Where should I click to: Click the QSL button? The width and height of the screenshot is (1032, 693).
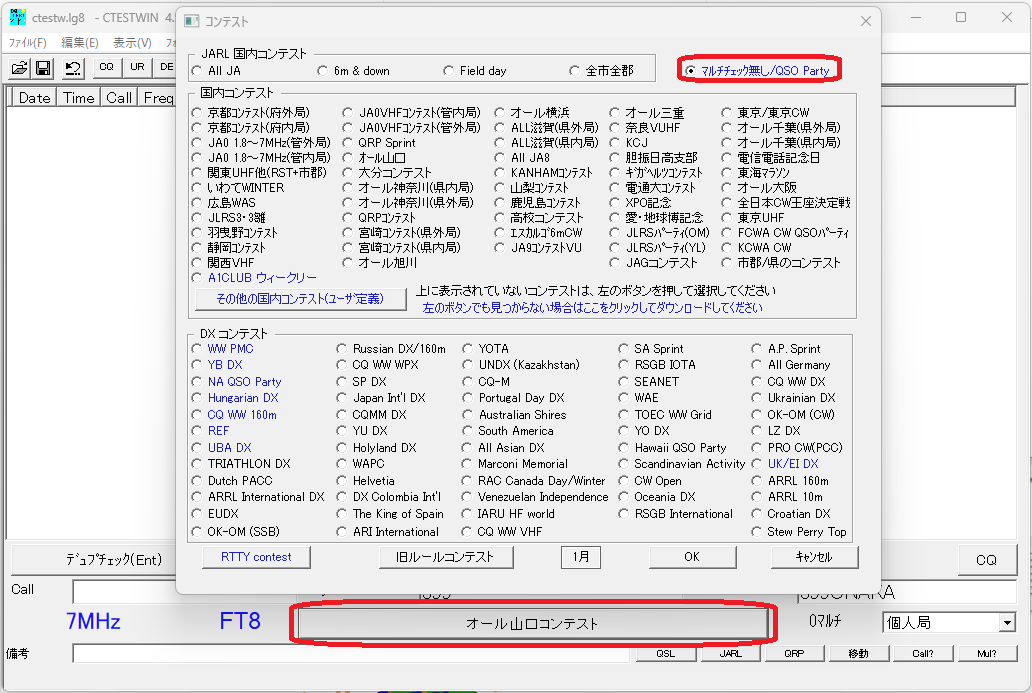(x=665, y=654)
